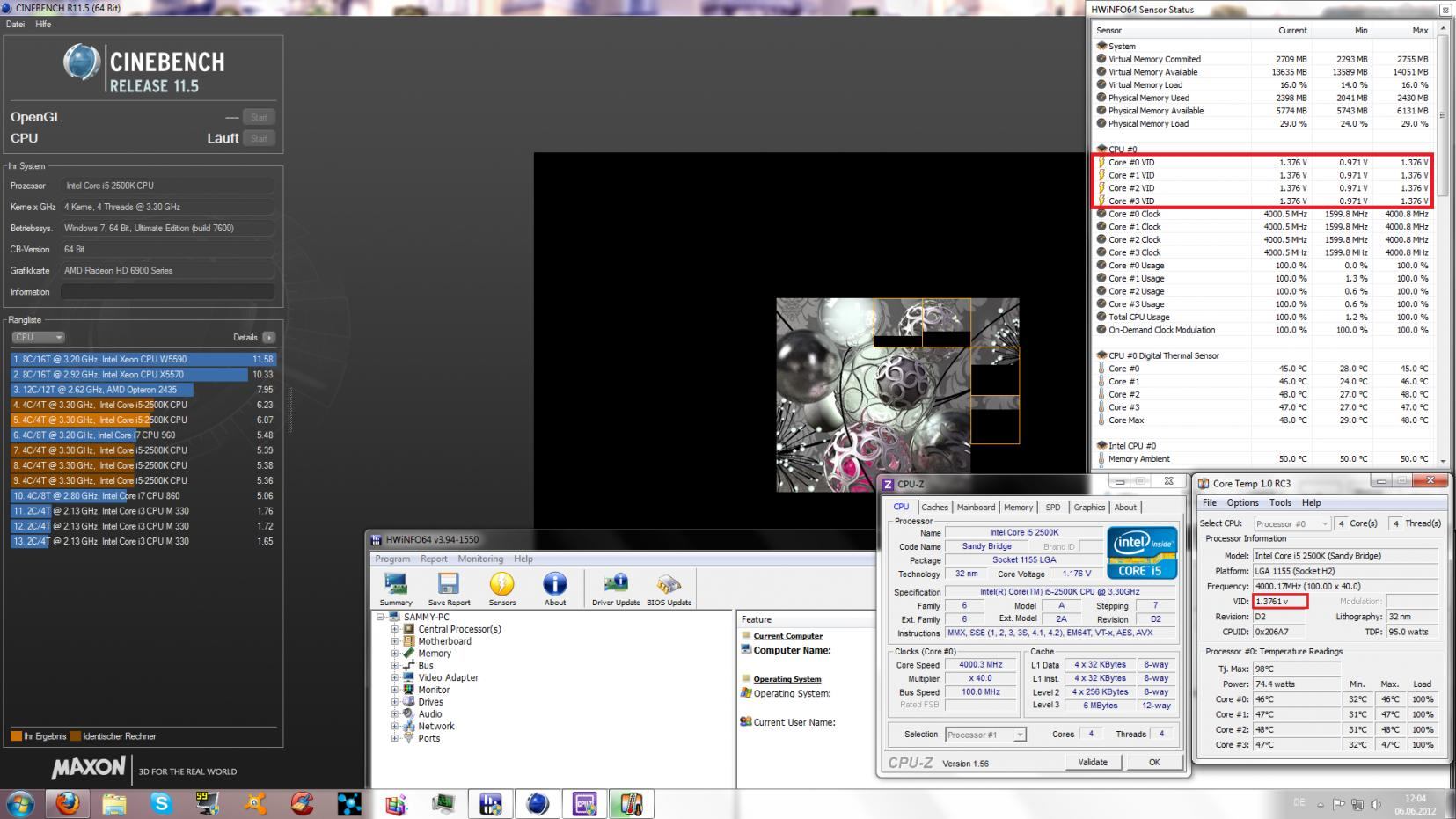Open Cinebench Datei menu
The width and height of the screenshot is (1456, 819).
15,25
